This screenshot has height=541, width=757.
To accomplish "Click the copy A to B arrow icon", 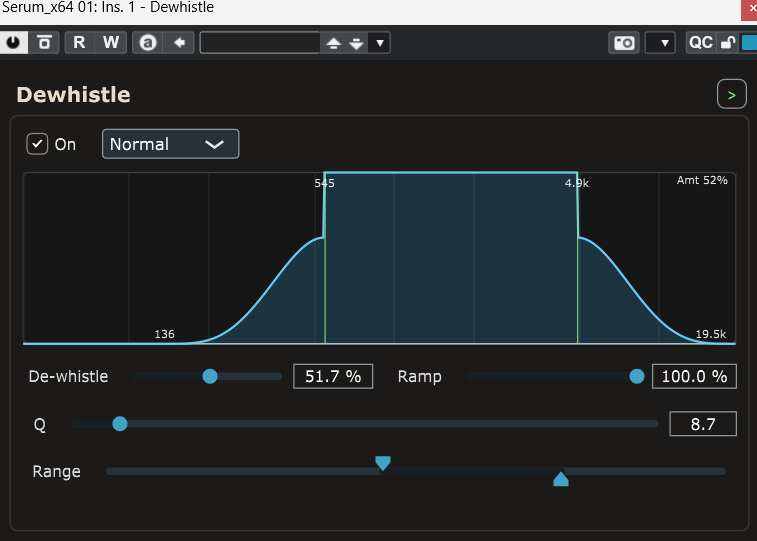I will click(x=179, y=42).
